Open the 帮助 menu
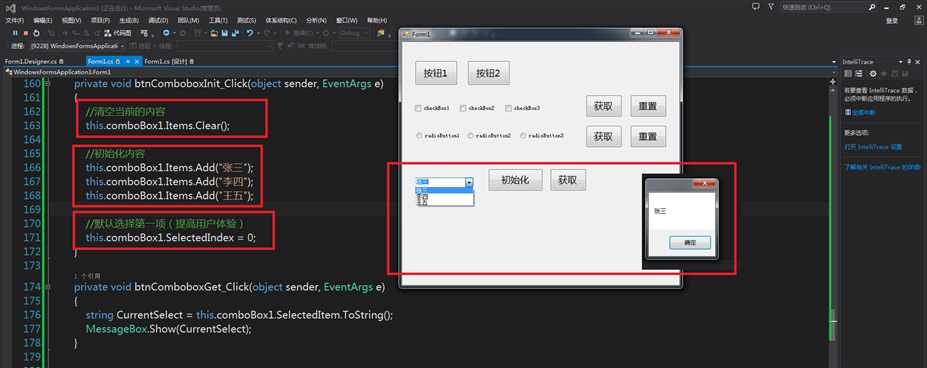 tap(377, 20)
